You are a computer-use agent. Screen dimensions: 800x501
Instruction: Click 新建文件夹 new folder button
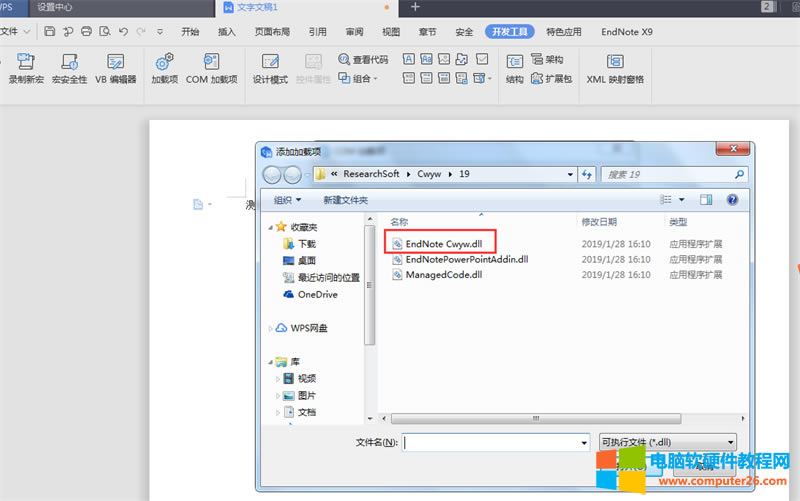point(345,200)
